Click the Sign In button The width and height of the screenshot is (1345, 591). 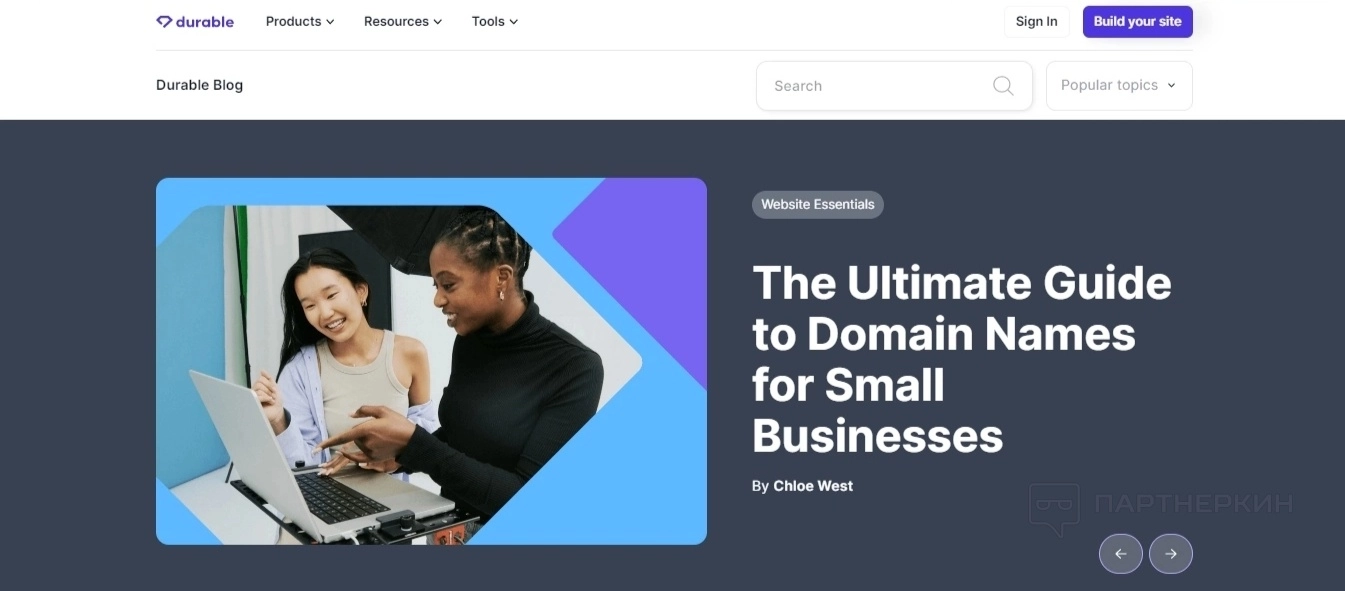point(1037,21)
